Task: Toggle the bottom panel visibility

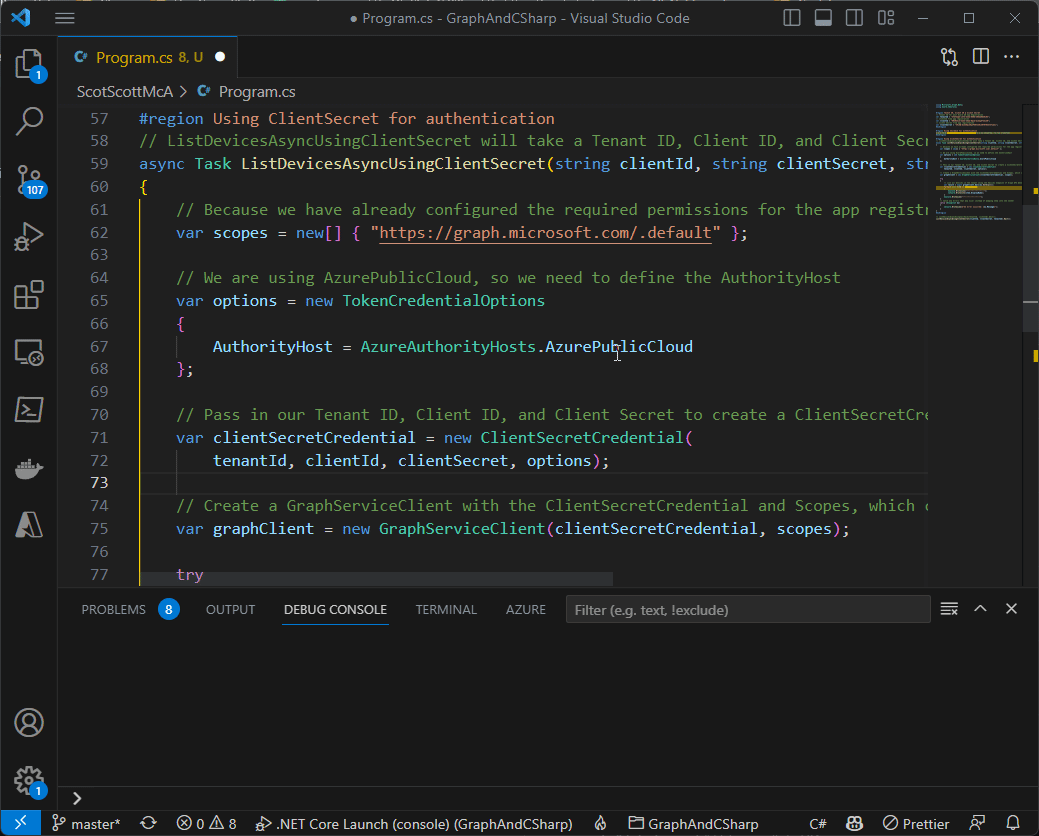Action: coord(824,18)
